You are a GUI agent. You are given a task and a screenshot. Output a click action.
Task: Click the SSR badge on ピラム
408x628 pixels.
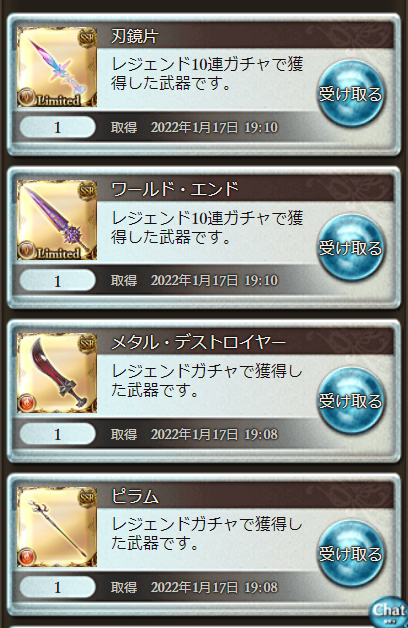pyautogui.click(x=87, y=497)
